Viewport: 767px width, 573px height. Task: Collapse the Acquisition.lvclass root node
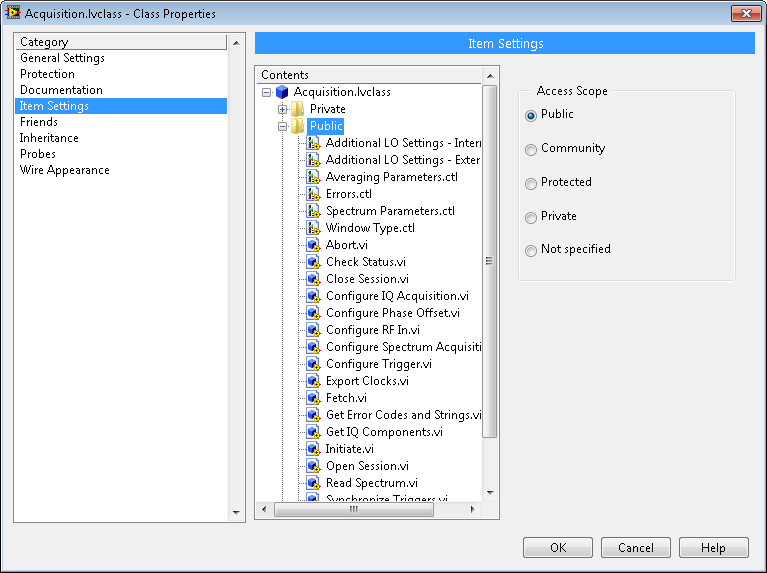(266, 92)
